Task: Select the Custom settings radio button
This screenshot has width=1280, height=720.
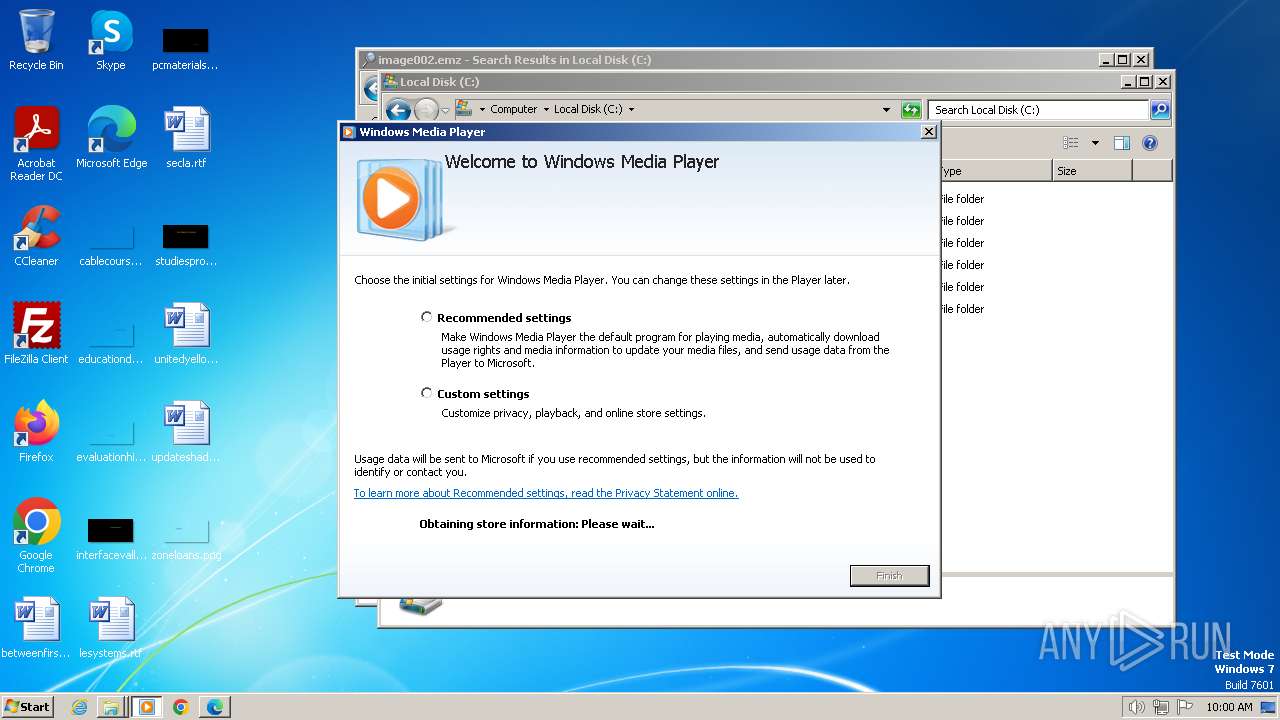Action: tap(427, 393)
